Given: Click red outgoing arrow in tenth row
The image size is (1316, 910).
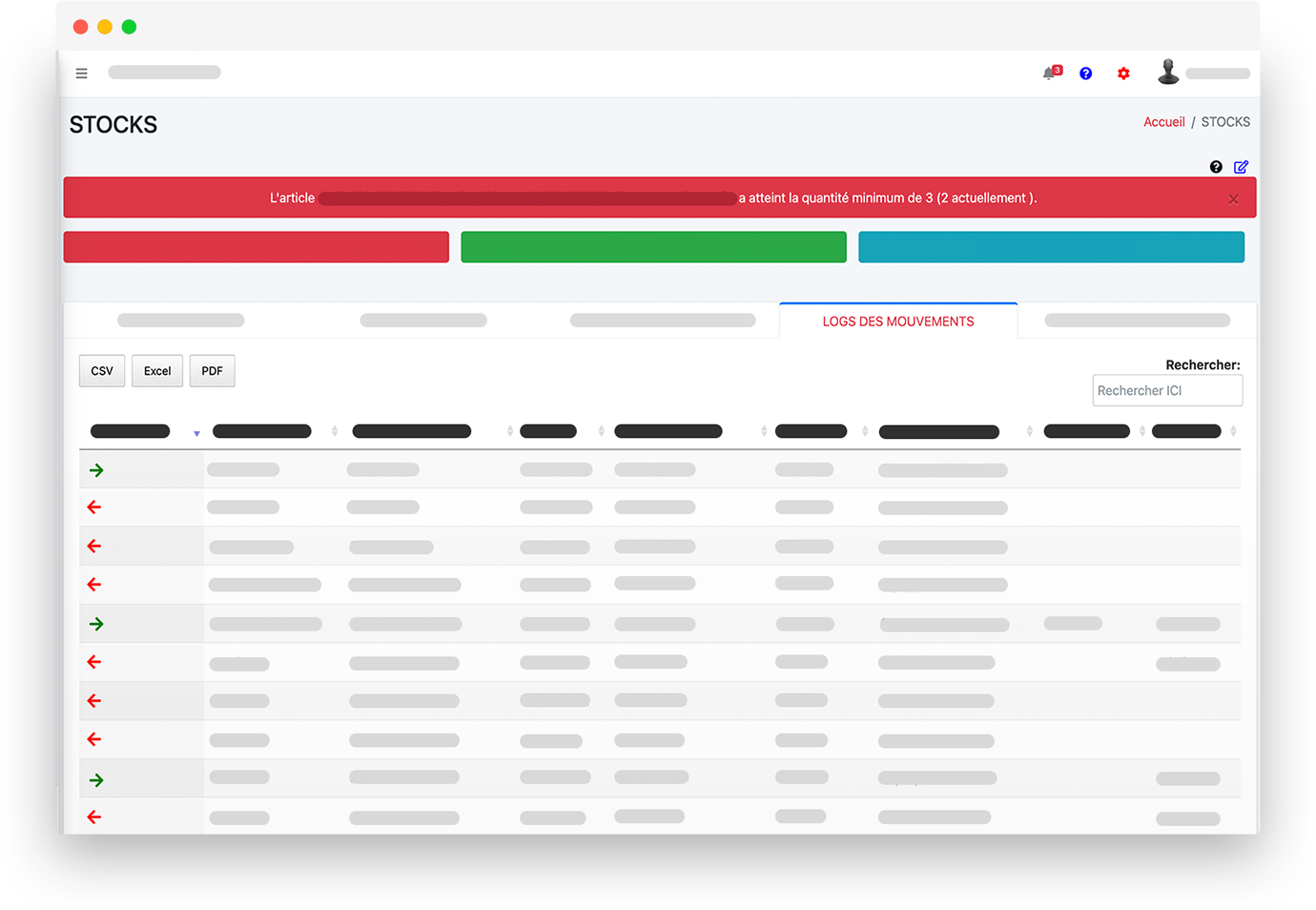Looking at the screenshot, I should pyautogui.click(x=93, y=817).
